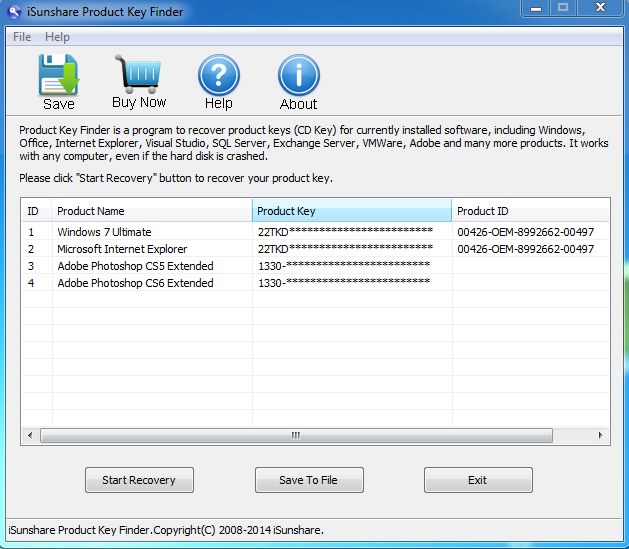Click the horizontal scrollbar thumb
This screenshot has height=549, width=629.
[296, 435]
